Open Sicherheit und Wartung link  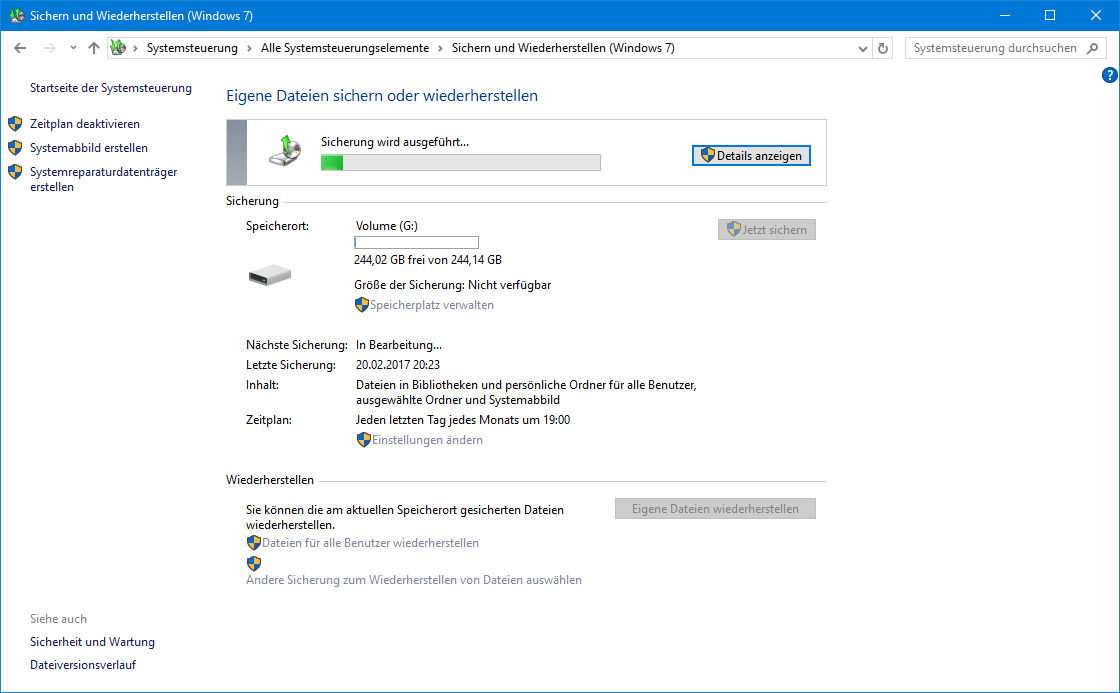point(92,642)
